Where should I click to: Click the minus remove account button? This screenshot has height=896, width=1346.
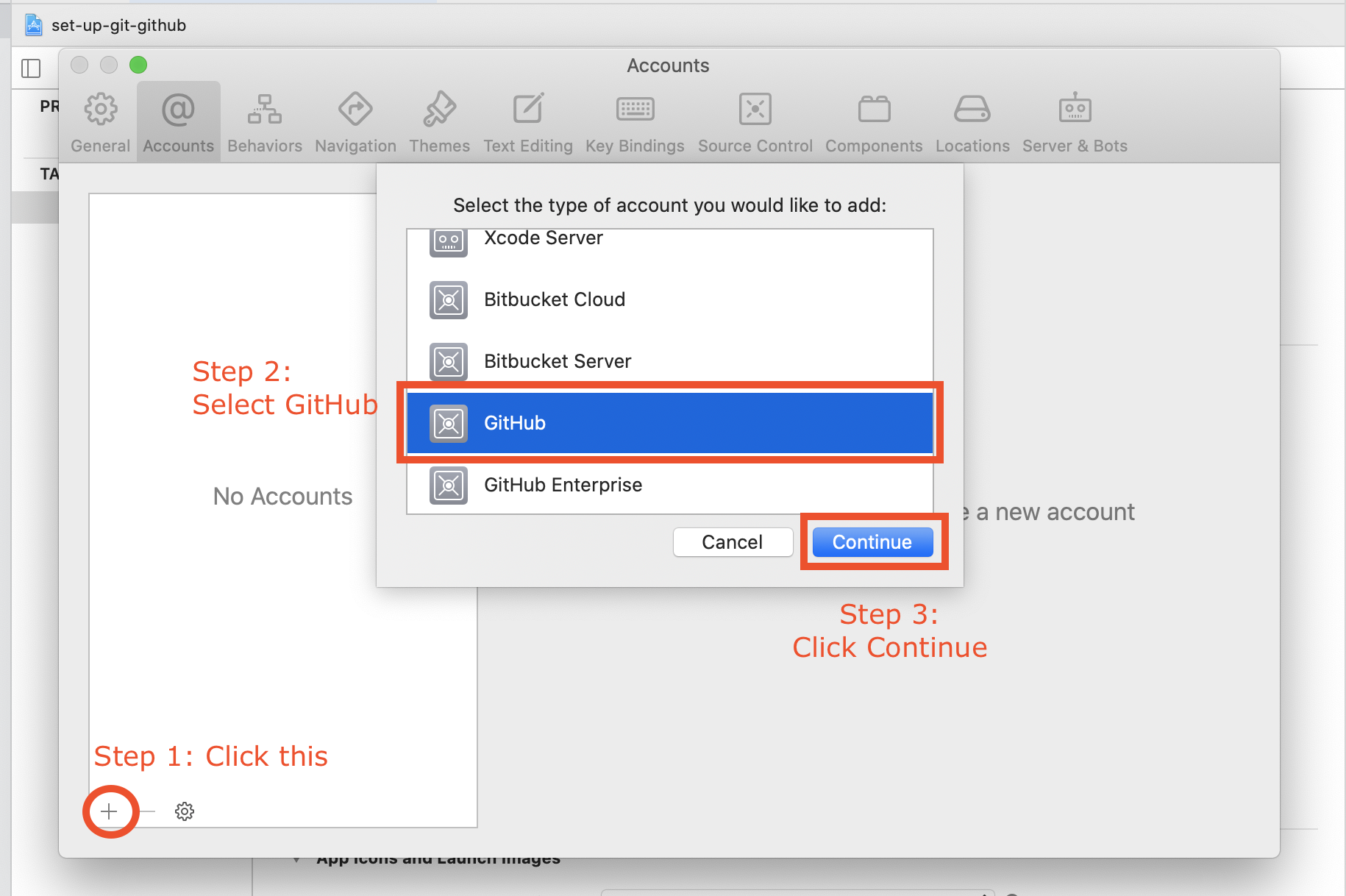pos(148,811)
